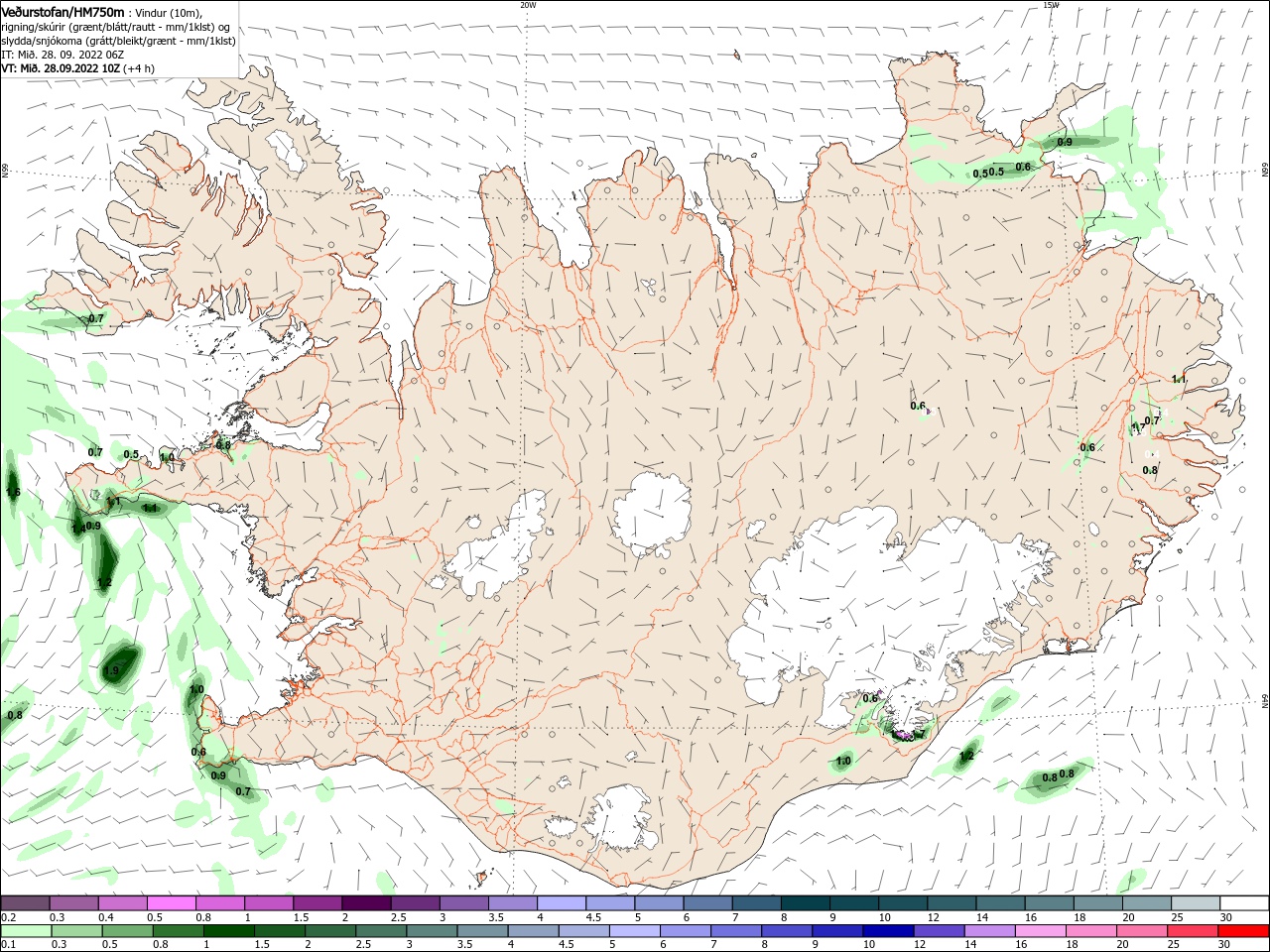Click the 20W longitude label
Image resolution: width=1270 pixels, height=952 pixels.
coord(528,5)
